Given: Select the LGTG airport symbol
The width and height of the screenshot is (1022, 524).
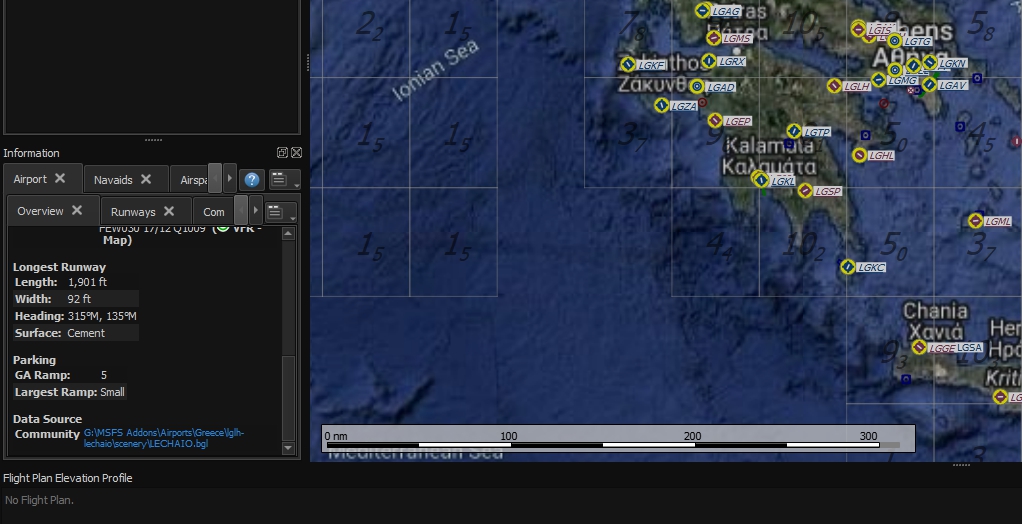Looking at the screenshot, I should [895, 40].
